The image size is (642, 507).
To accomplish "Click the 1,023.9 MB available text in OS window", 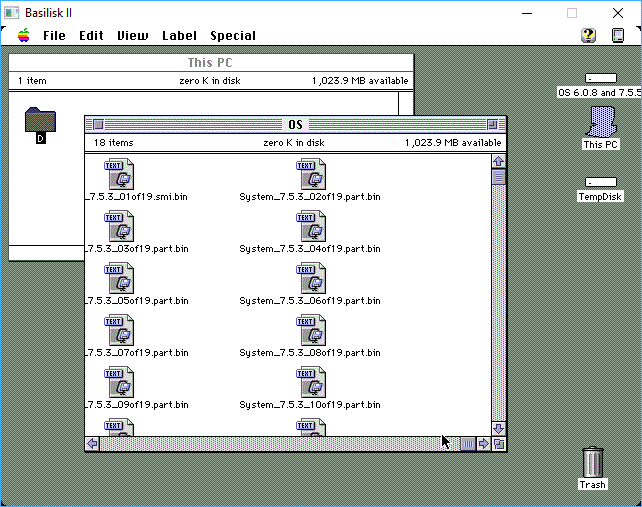I will tap(453, 143).
